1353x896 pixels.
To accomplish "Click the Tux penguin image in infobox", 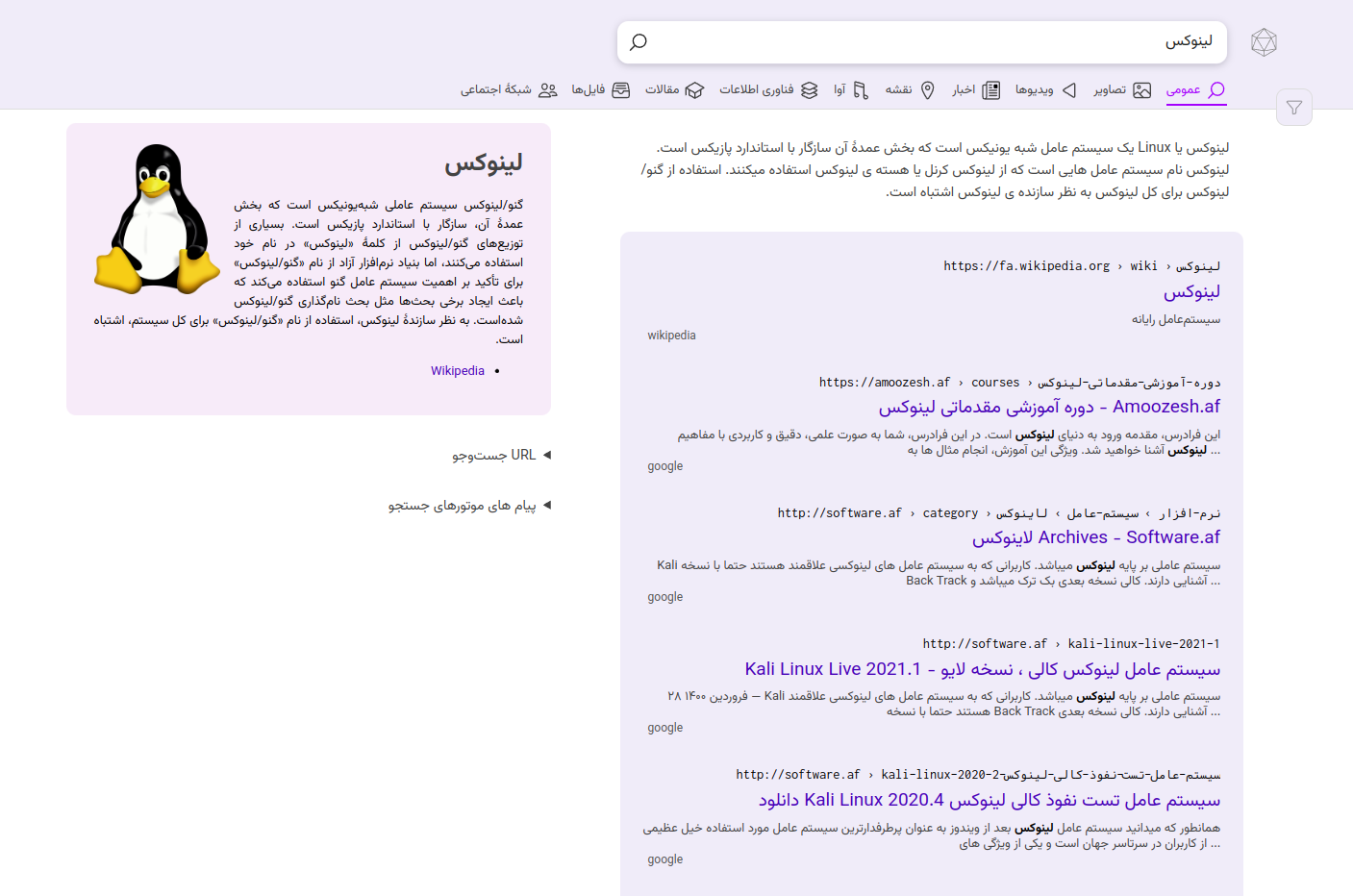I will coord(157,219).
